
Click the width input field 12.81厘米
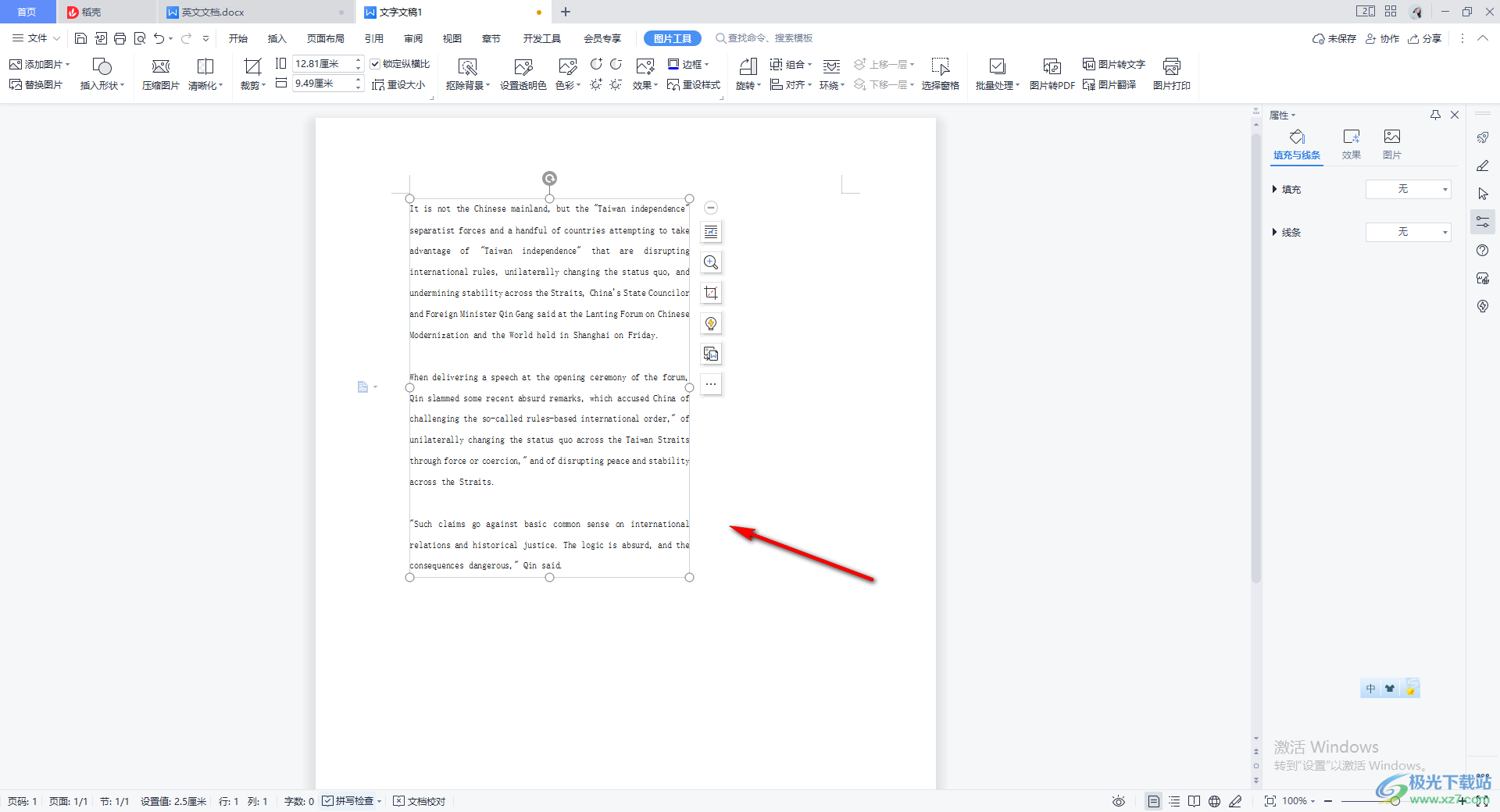(323, 64)
